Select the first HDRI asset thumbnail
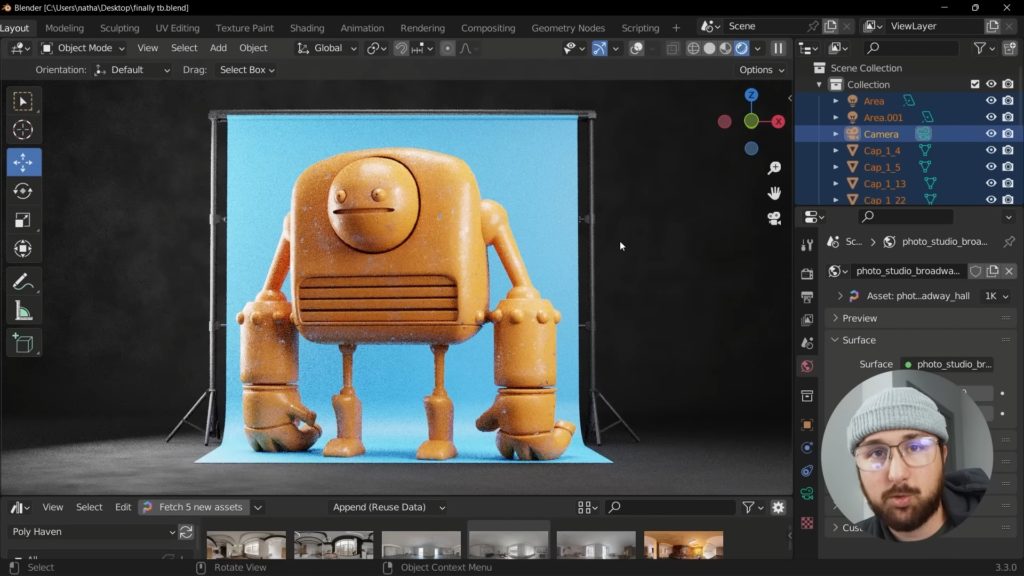 tap(246, 546)
